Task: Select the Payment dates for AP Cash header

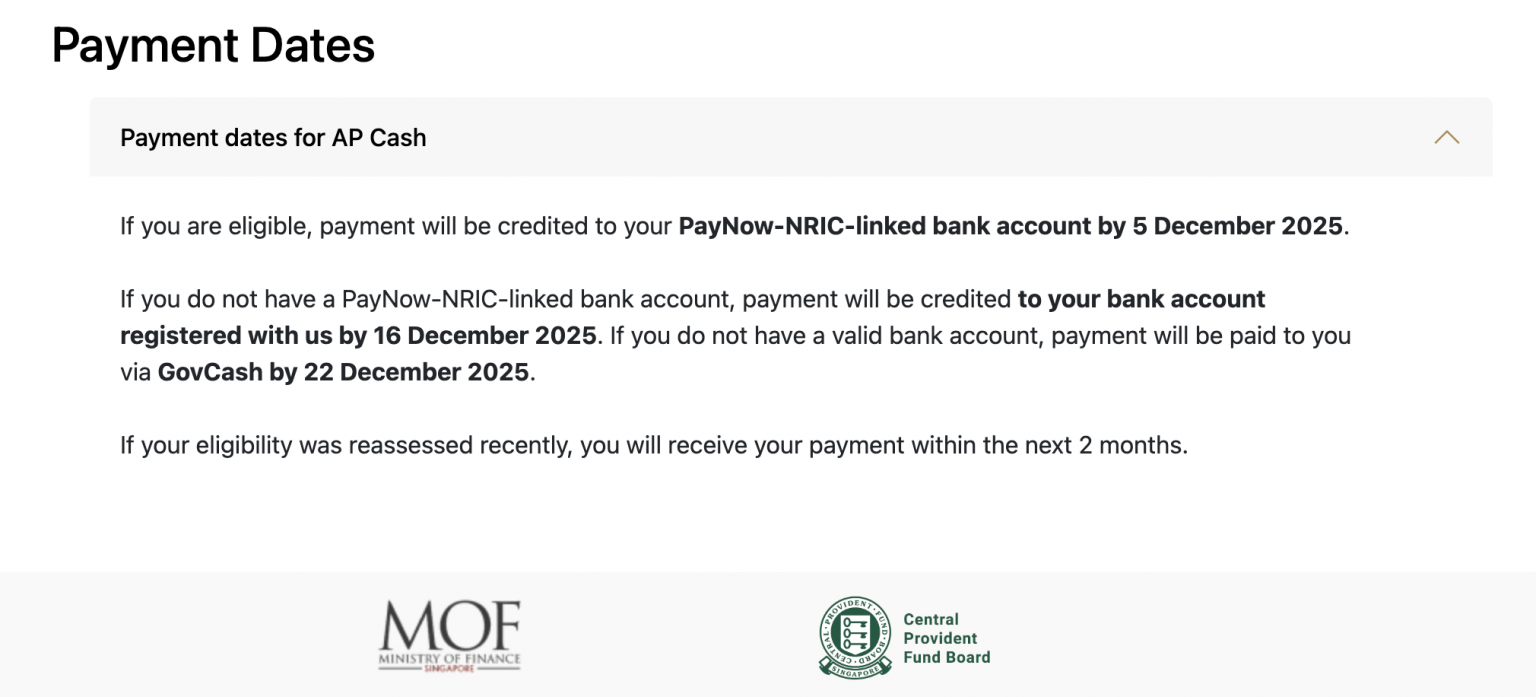Action: [x=273, y=137]
